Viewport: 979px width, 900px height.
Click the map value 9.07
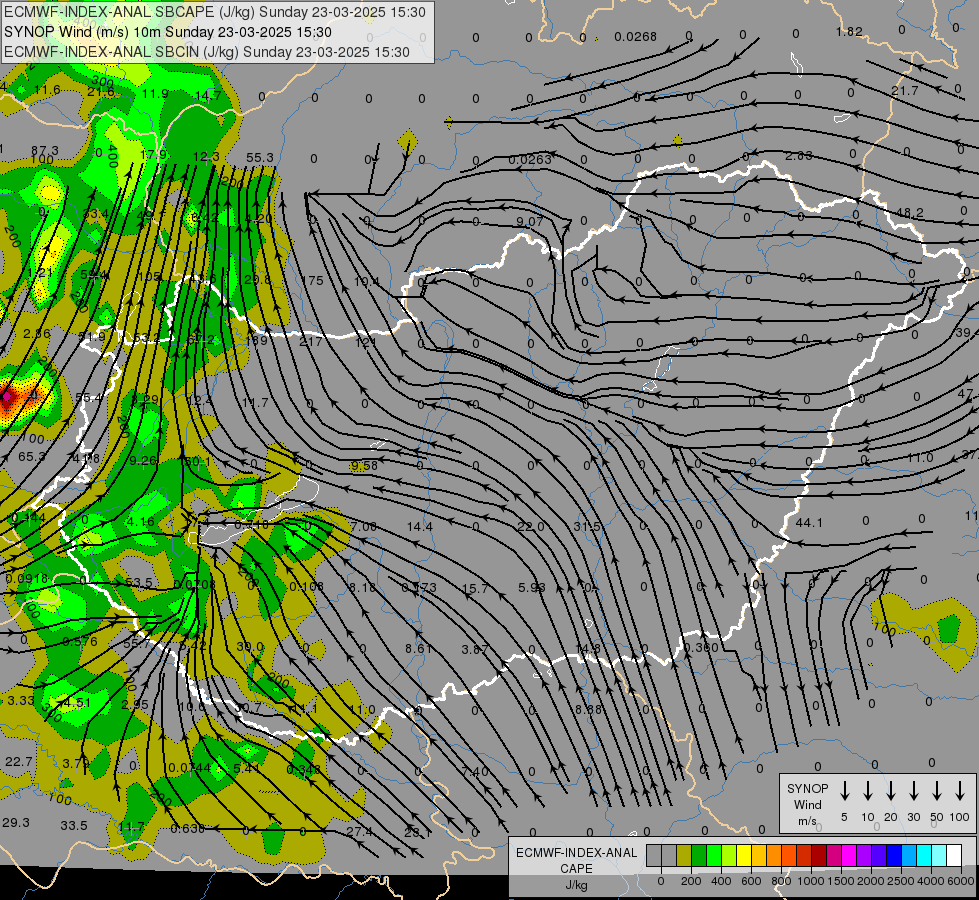click(530, 221)
